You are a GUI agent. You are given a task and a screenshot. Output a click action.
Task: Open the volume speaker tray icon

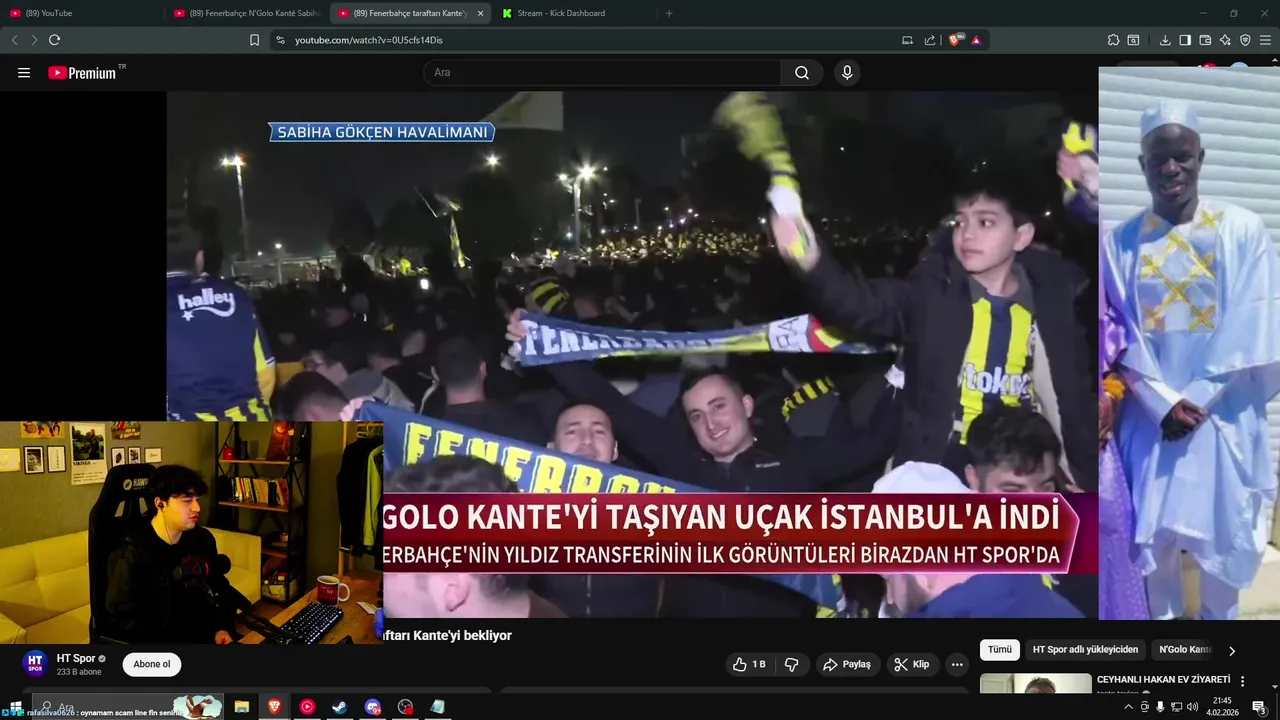(x=1192, y=707)
